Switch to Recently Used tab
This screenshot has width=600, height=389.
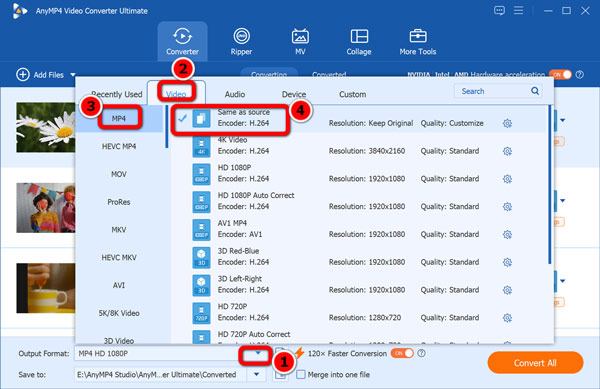116,94
